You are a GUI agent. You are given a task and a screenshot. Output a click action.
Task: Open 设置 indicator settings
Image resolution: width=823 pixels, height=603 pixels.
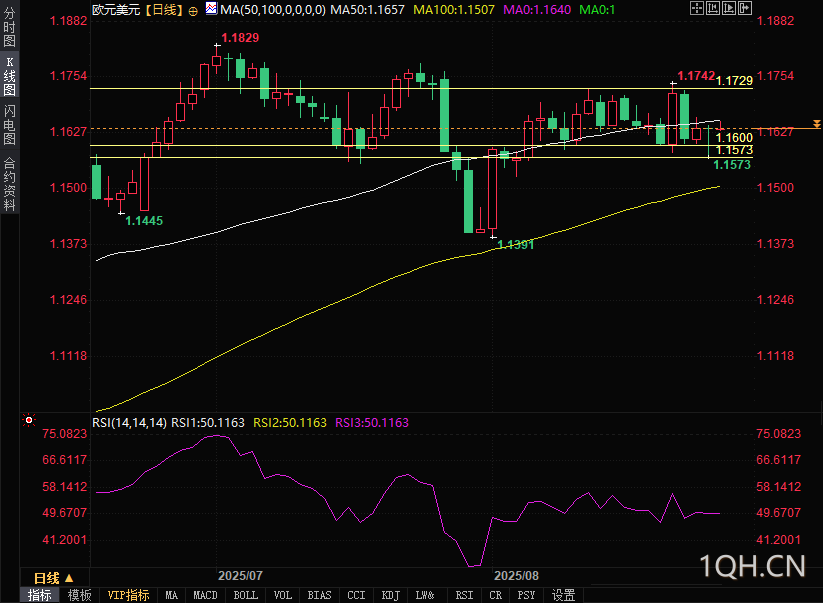(x=564, y=595)
